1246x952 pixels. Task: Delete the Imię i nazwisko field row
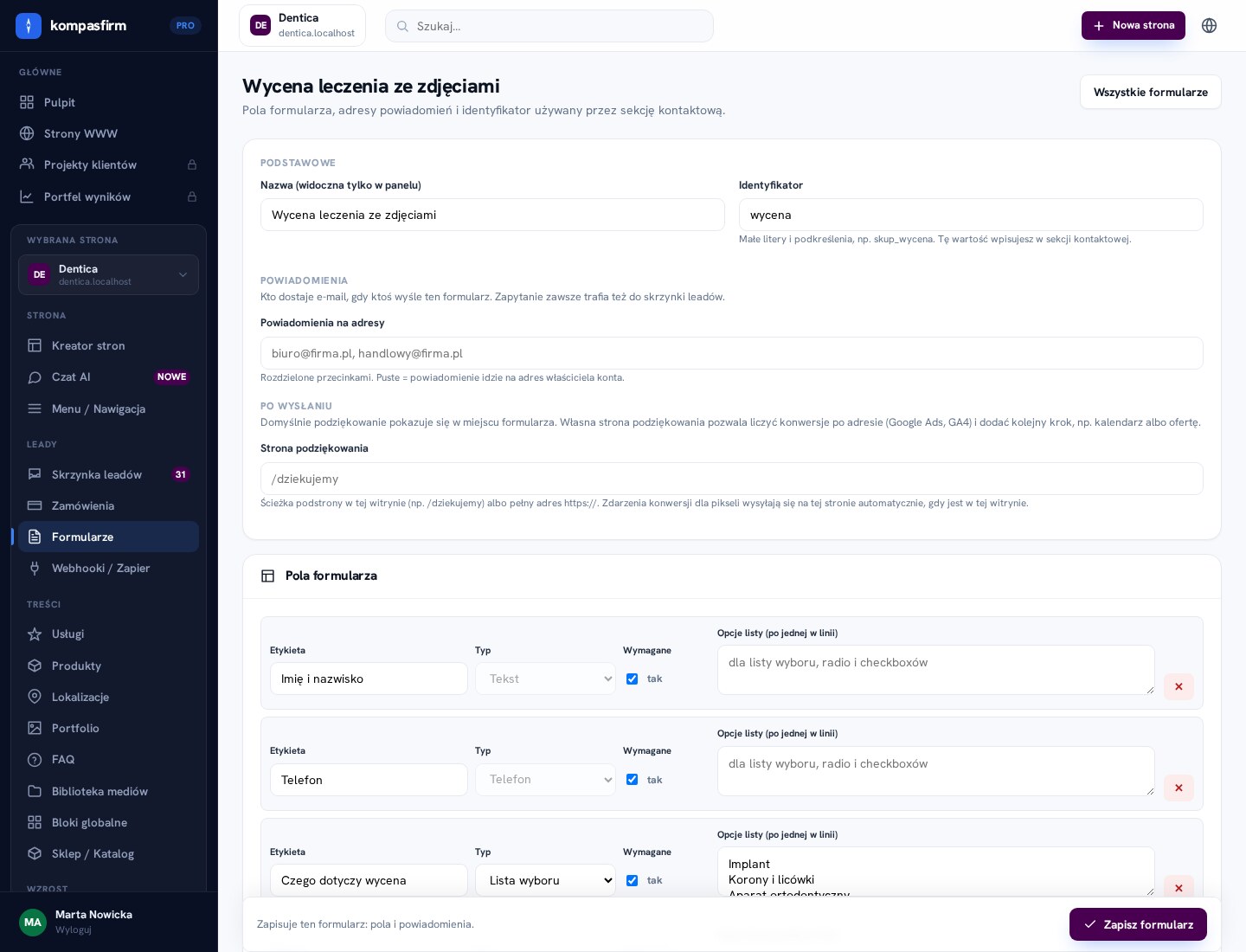(x=1179, y=686)
